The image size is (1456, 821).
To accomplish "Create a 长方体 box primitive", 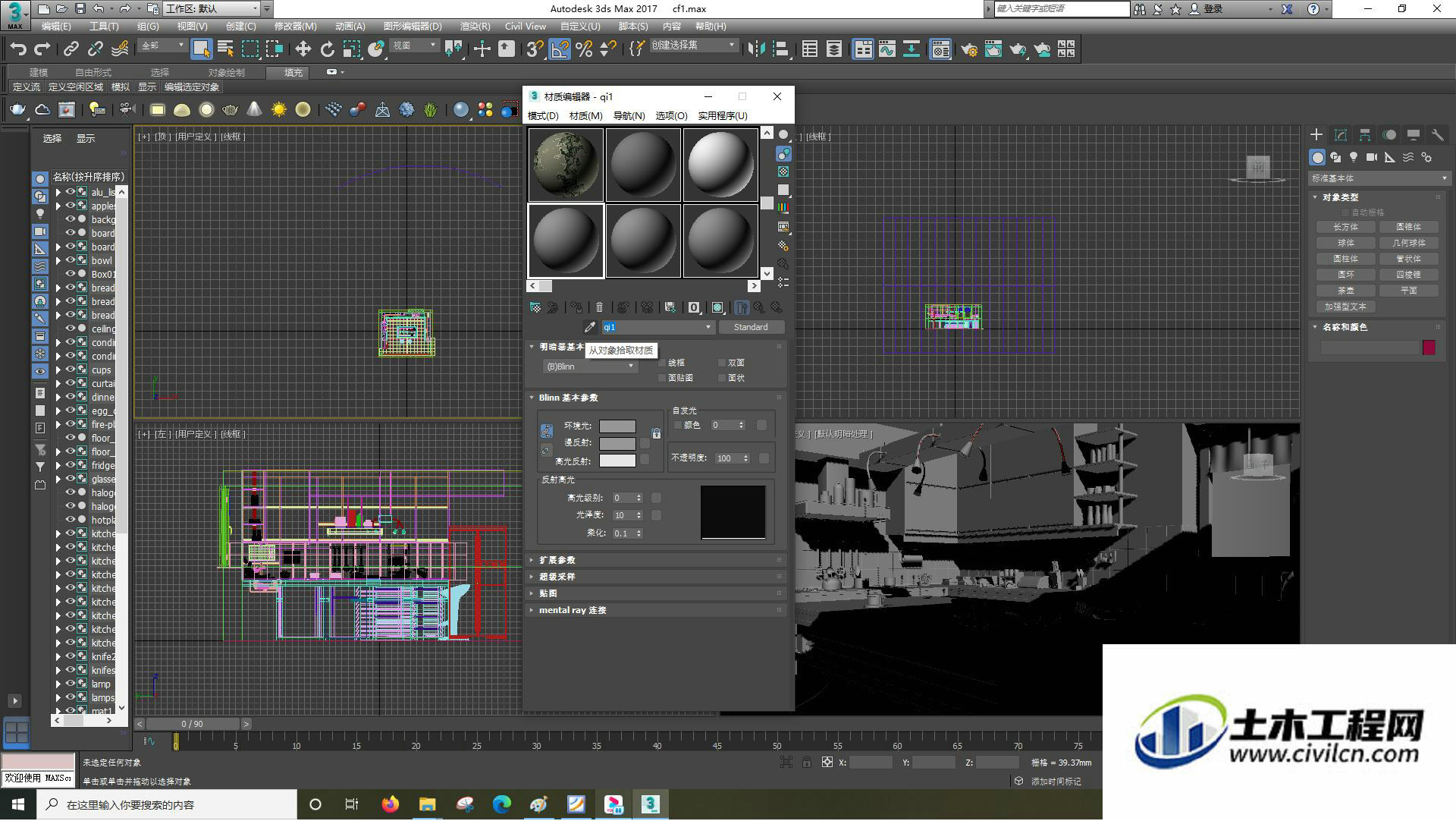I will [1346, 227].
